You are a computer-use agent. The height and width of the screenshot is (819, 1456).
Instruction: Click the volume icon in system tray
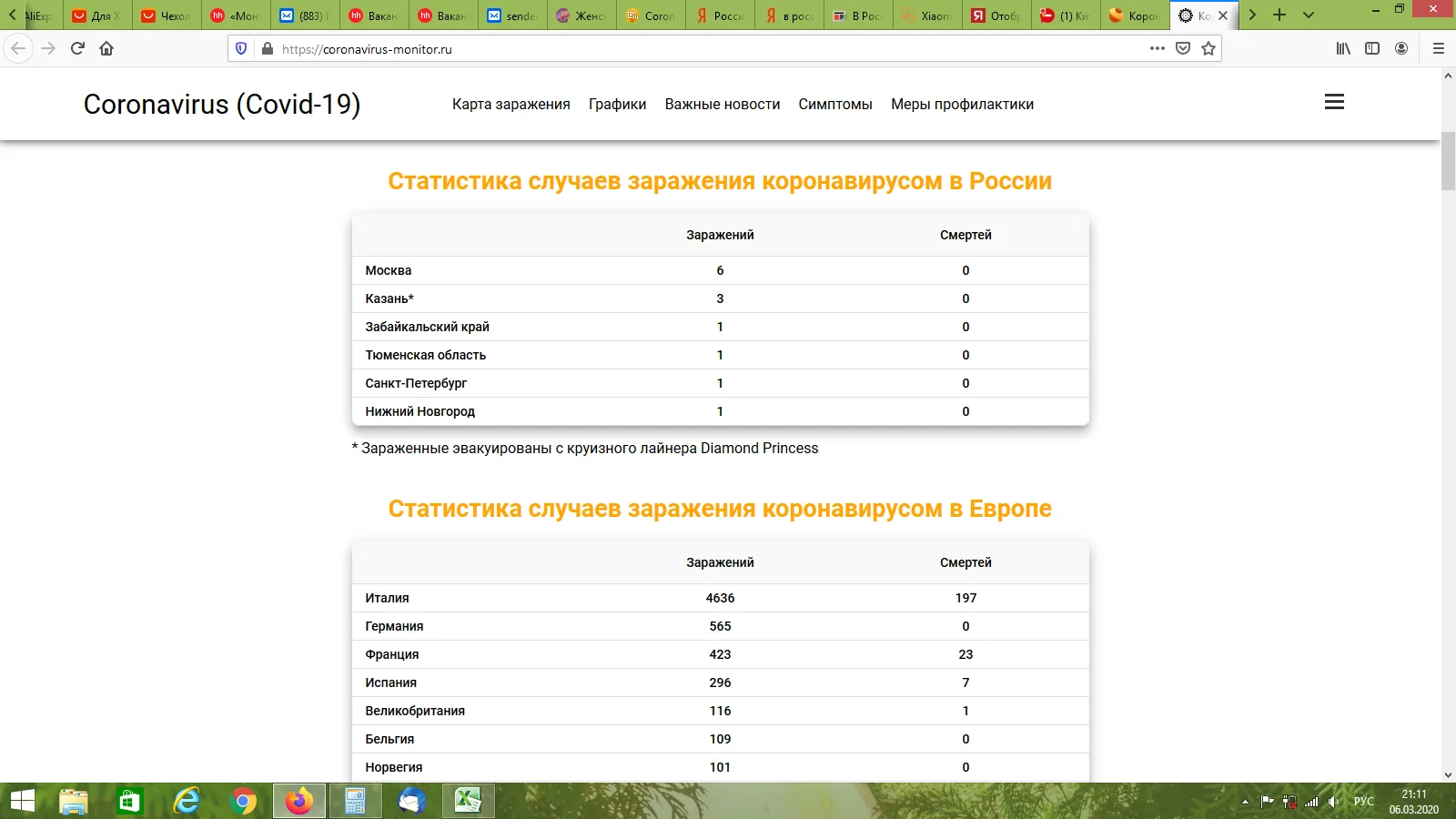click(x=1335, y=802)
